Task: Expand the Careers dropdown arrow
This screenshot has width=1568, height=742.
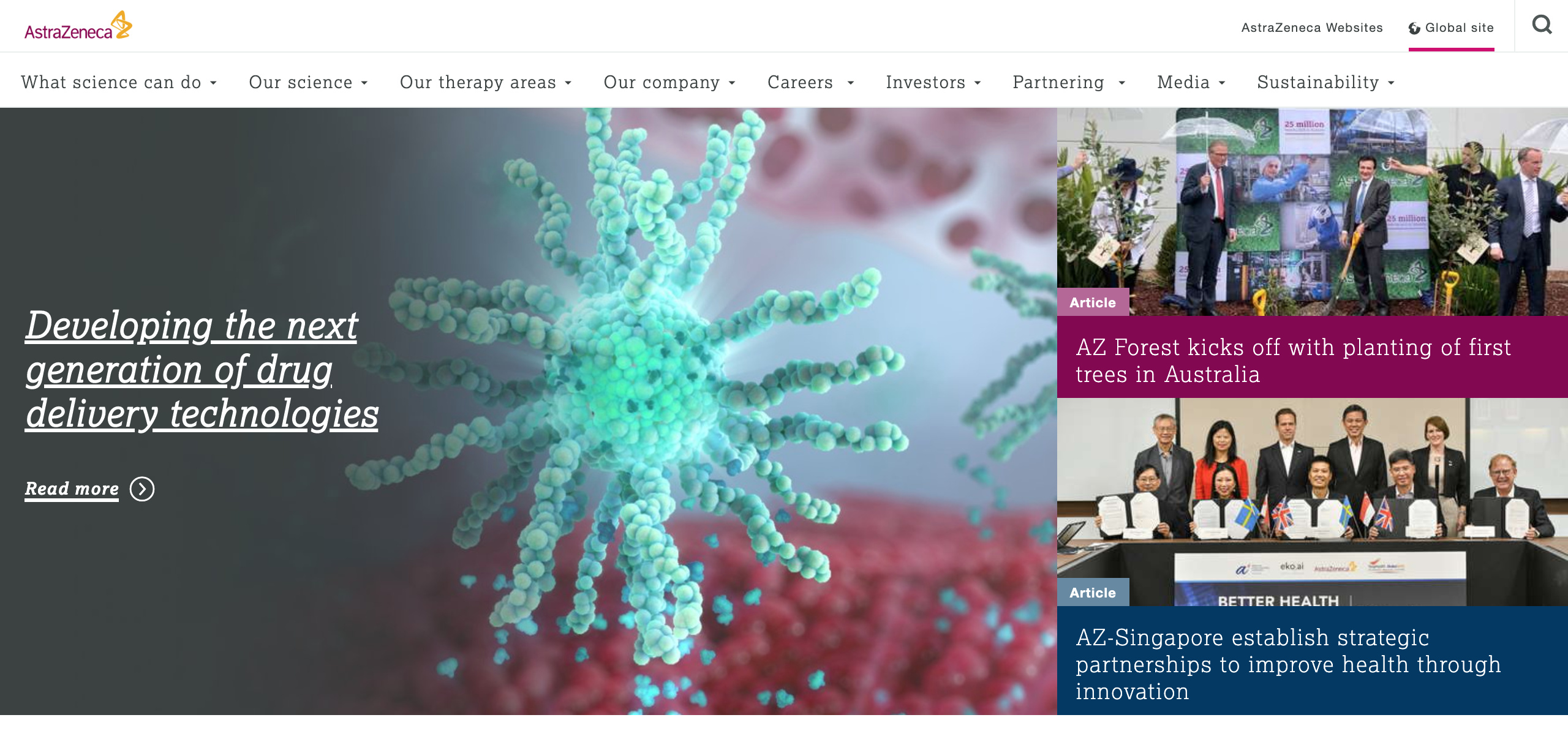Action: tap(850, 83)
